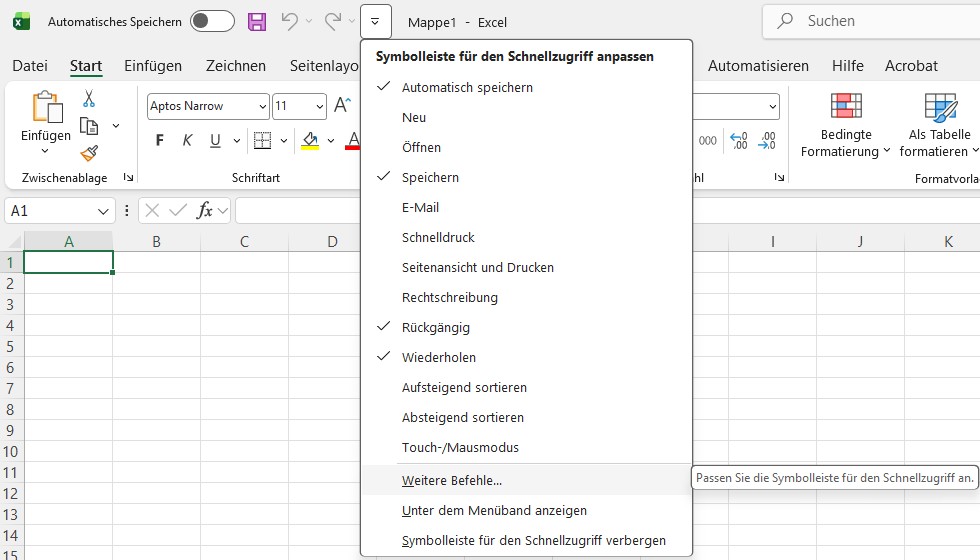This screenshot has height=560, width=980.
Task: Switch to the Einfügen ribbon tab
Action: [153, 66]
